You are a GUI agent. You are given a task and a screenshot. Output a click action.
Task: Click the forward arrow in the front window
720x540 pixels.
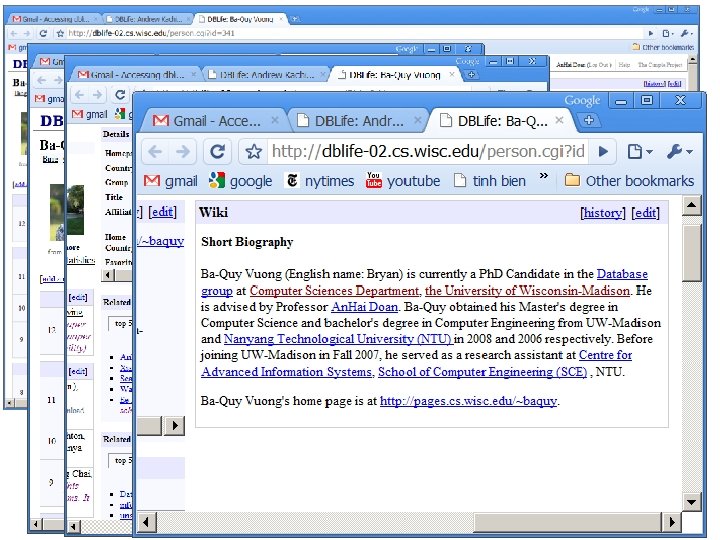[183, 151]
